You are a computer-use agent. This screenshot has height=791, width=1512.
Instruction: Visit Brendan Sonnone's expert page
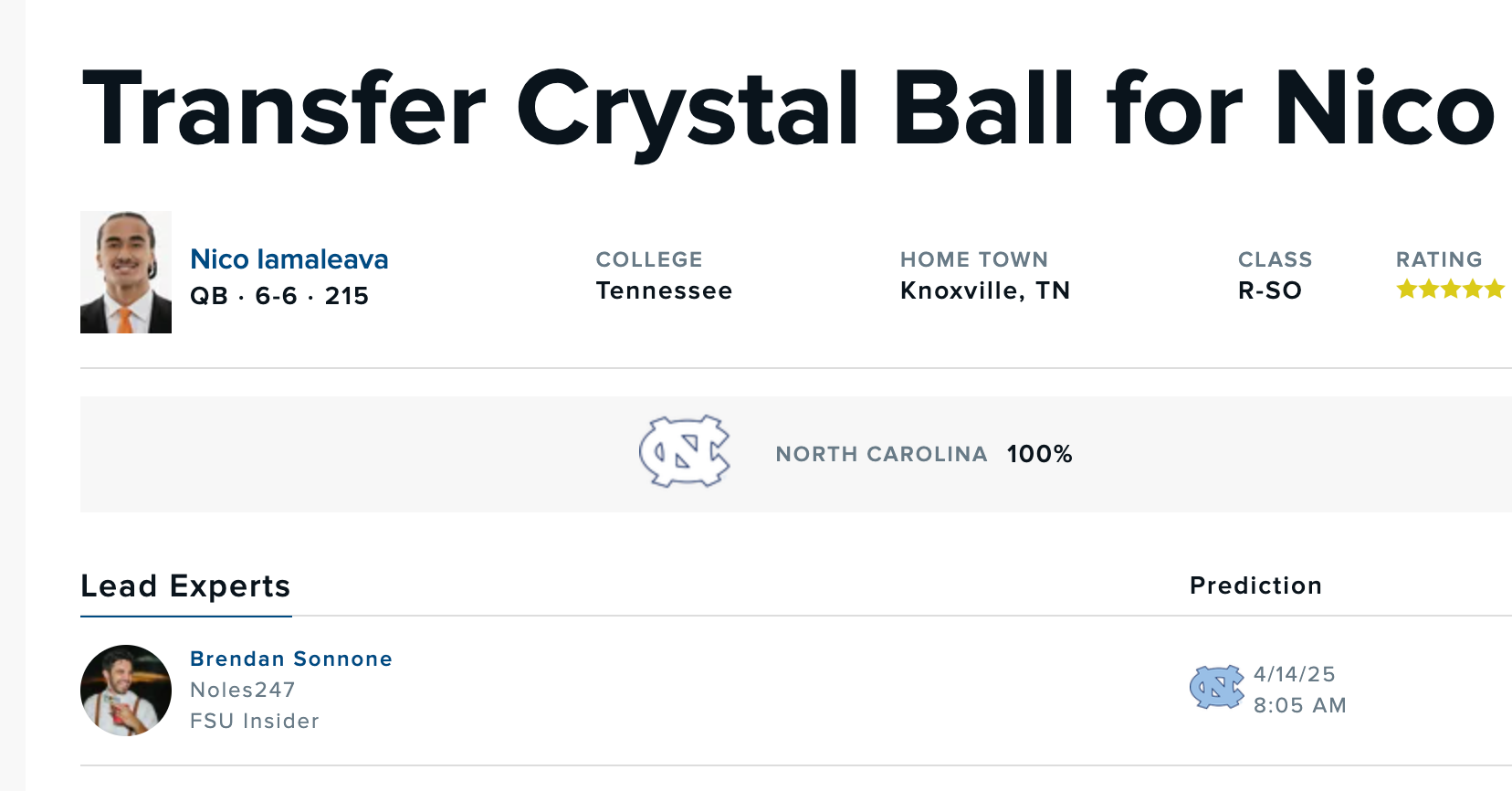[290, 659]
